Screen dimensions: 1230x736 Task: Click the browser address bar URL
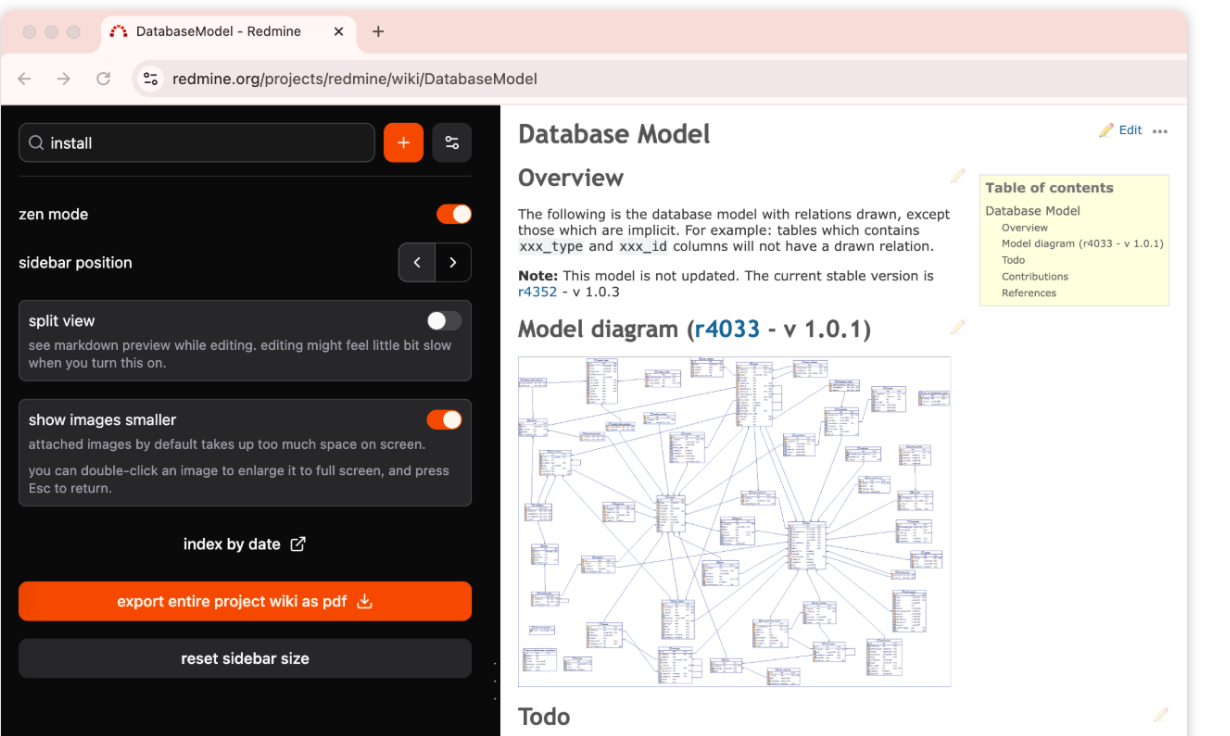pyautogui.click(x=355, y=79)
